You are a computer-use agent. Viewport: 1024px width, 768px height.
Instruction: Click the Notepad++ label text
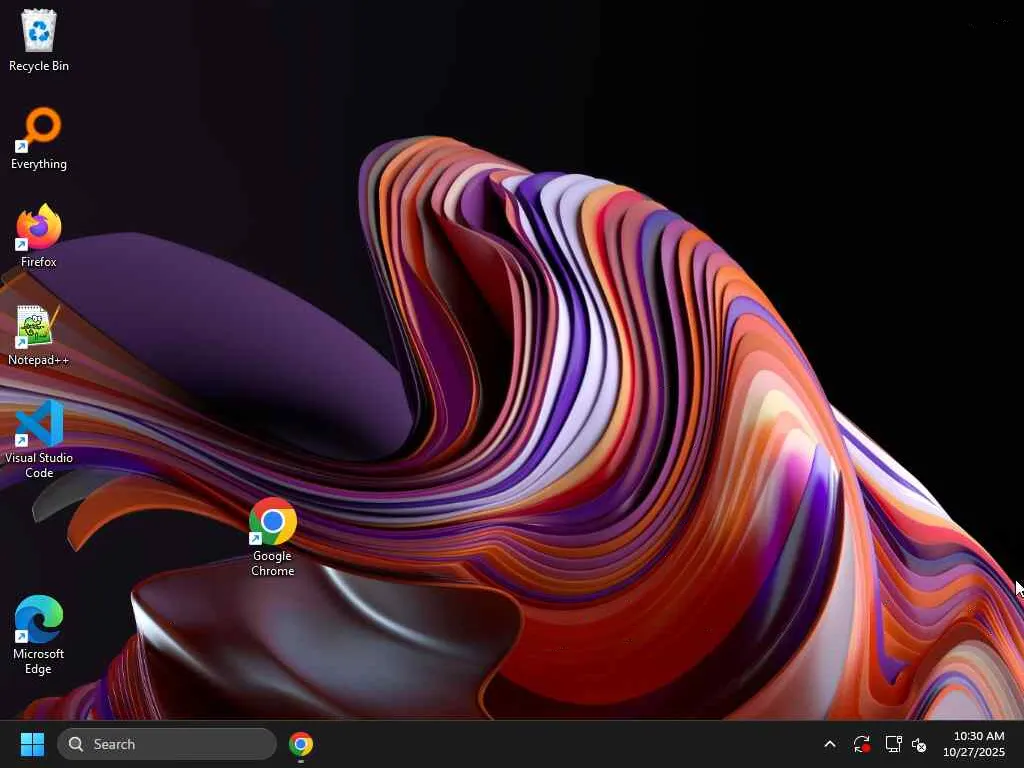(39, 360)
